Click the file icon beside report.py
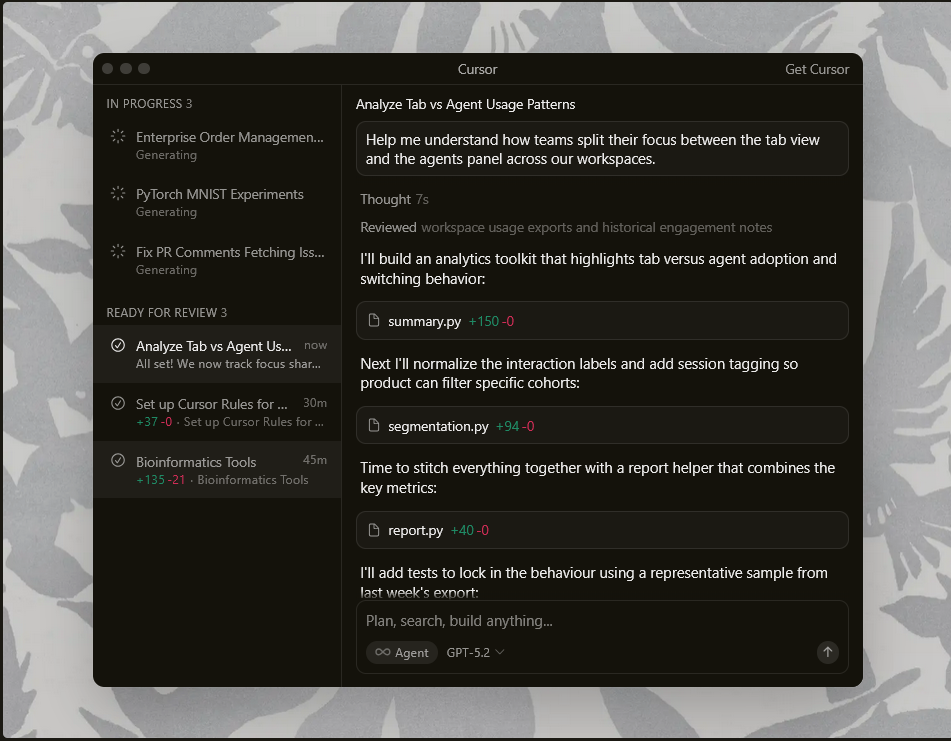Viewport: 951px width, 741px height. [375, 530]
